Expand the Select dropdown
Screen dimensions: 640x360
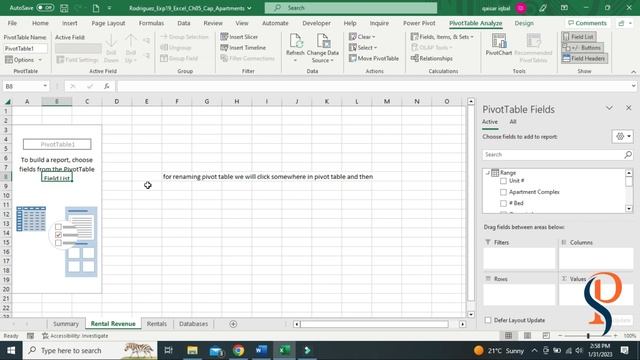(x=363, y=48)
